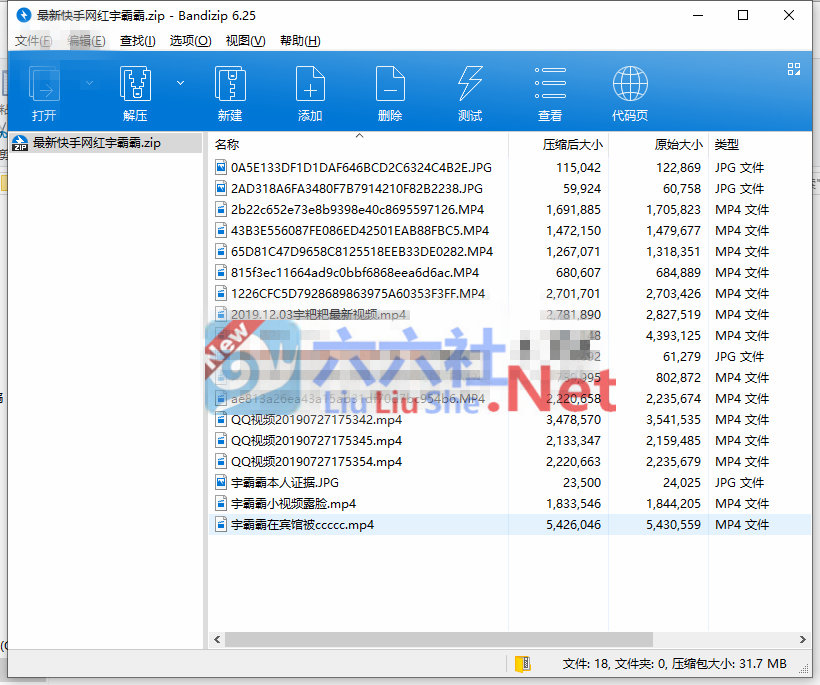Sort files by the 类型 column header
This screenshot has width=820, height=685.
pyautogui.click(x=726, y=144)
